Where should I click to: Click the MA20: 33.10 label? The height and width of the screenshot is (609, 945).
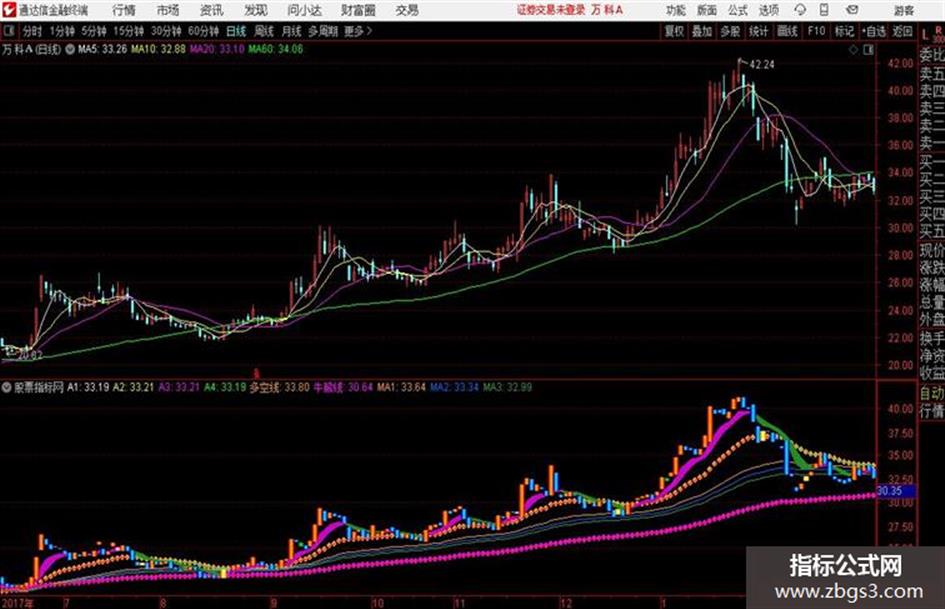218,49
